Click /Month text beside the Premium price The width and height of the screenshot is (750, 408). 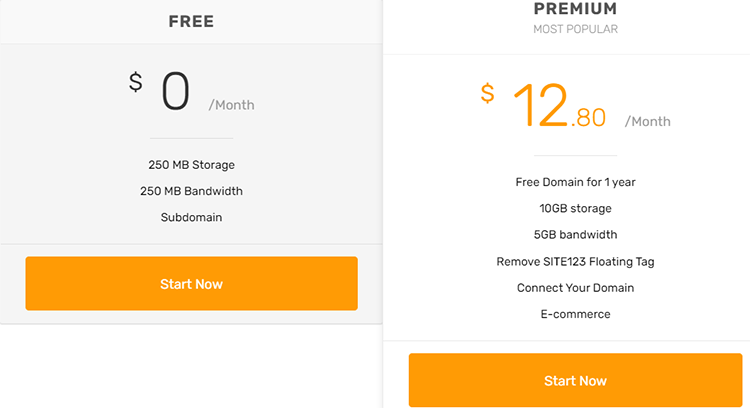pos(648,122)
